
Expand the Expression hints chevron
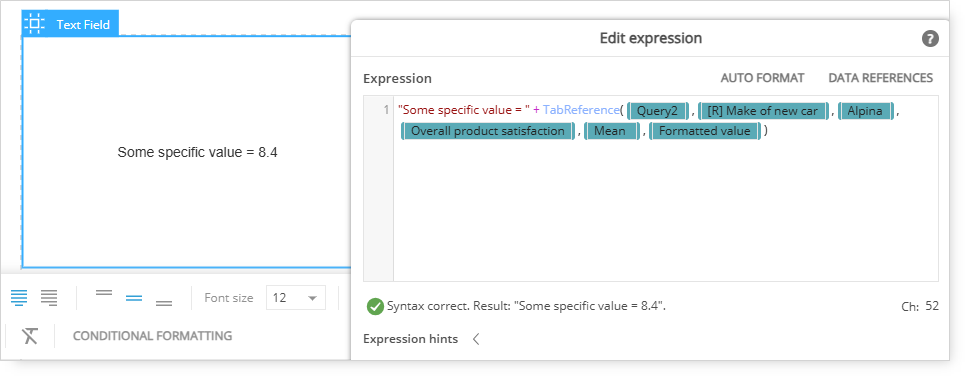476,339
